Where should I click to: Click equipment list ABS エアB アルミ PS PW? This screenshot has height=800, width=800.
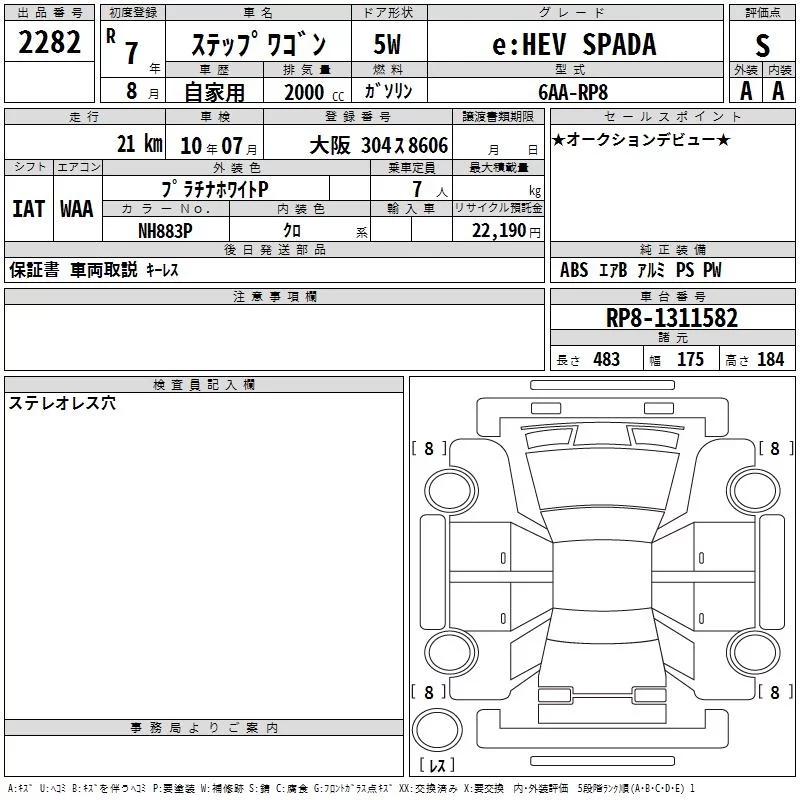[640, 270]
